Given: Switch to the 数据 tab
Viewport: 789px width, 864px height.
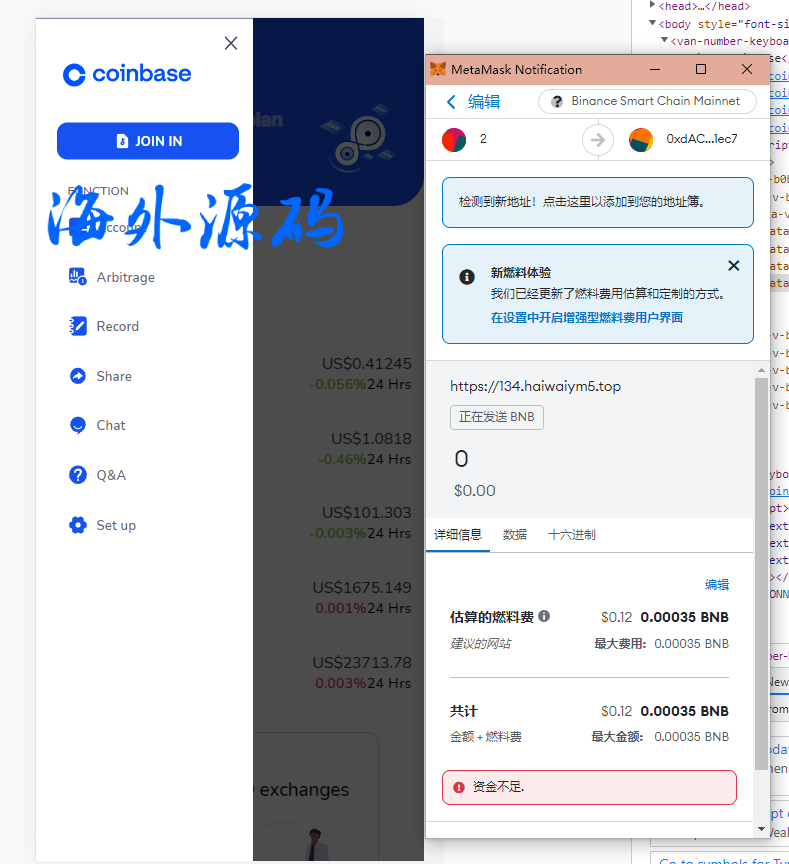Looking at the screenshot, I should point(515,535).
